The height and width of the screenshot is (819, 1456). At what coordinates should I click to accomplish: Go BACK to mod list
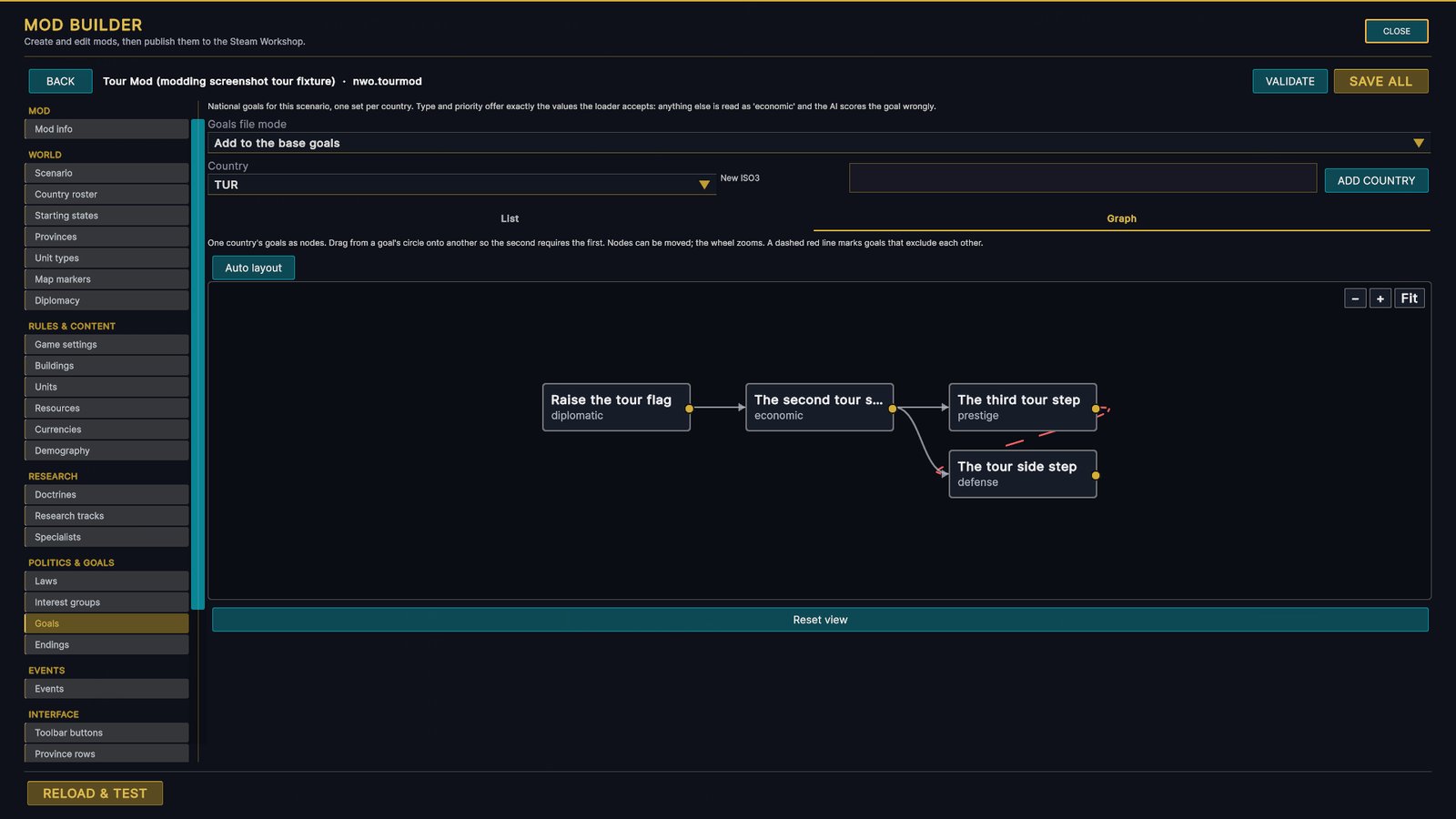pos(60,81)
